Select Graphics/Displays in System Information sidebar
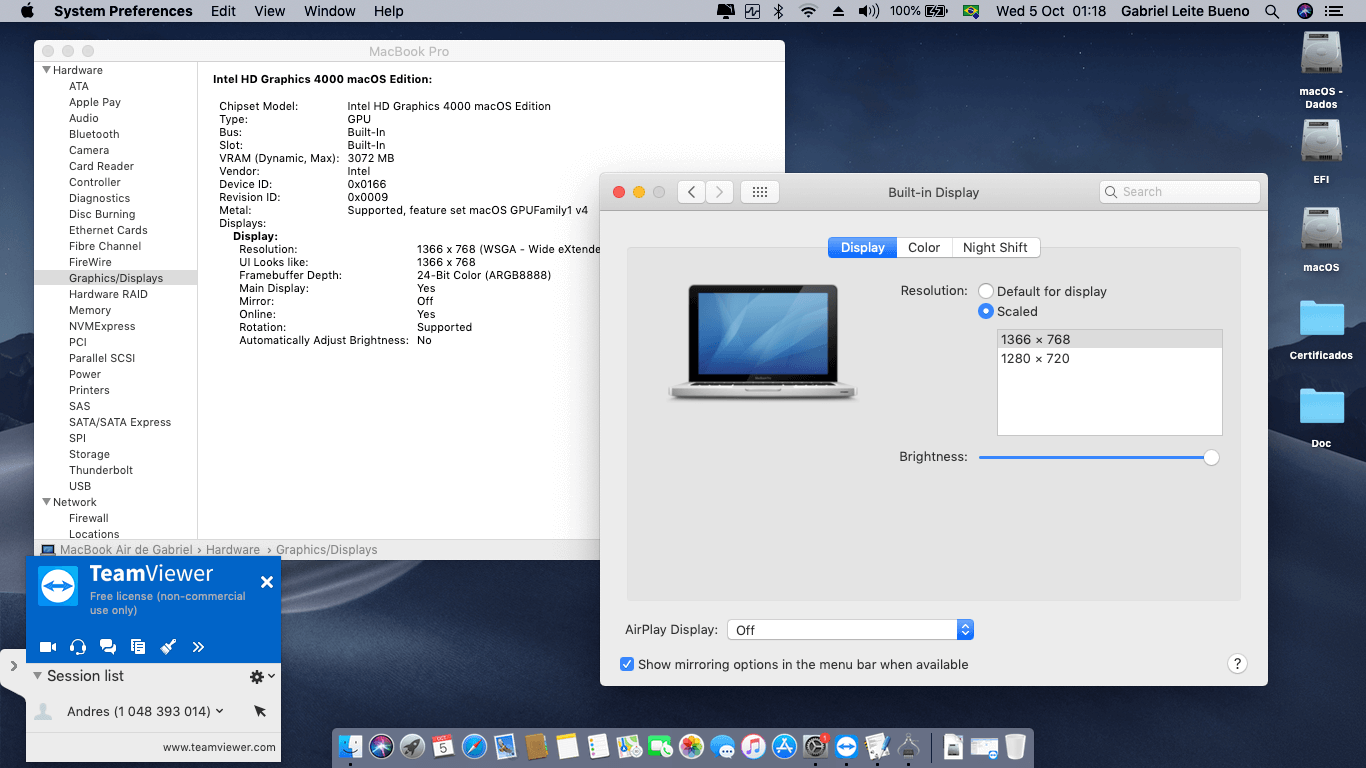1366x768 pixels. 116,278
